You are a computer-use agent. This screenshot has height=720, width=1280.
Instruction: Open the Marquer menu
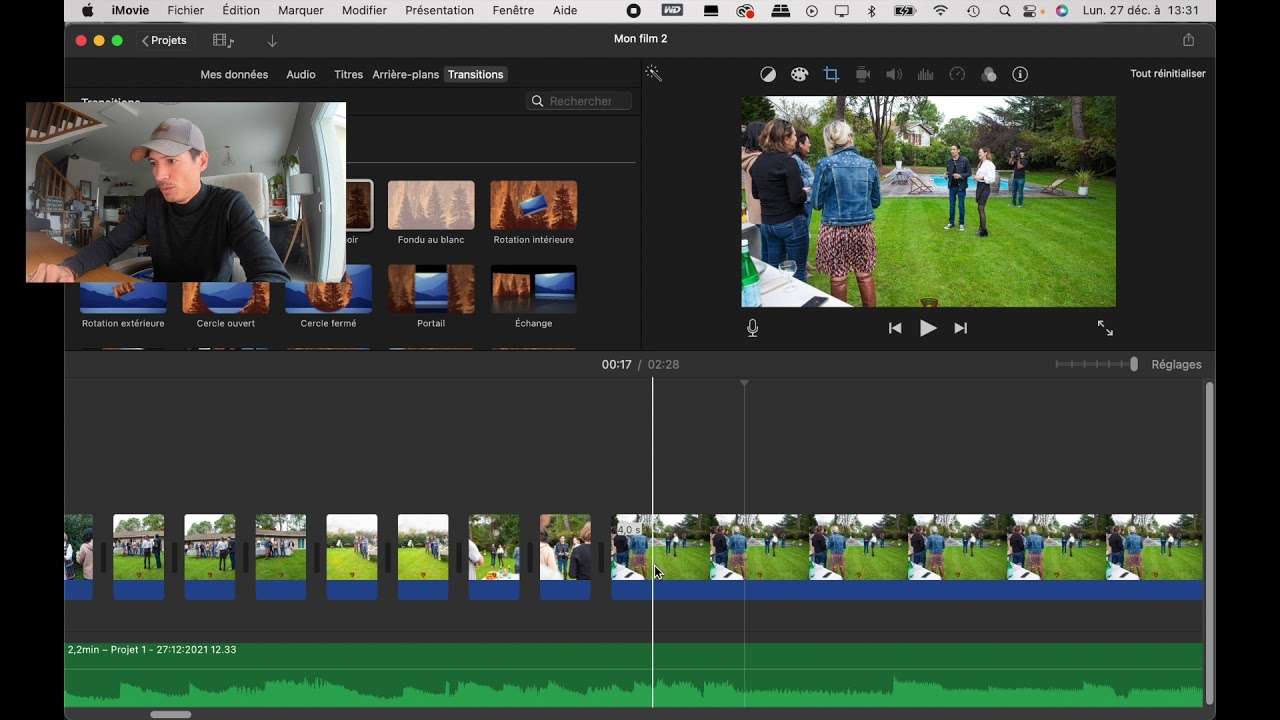(x=301, y=11)
